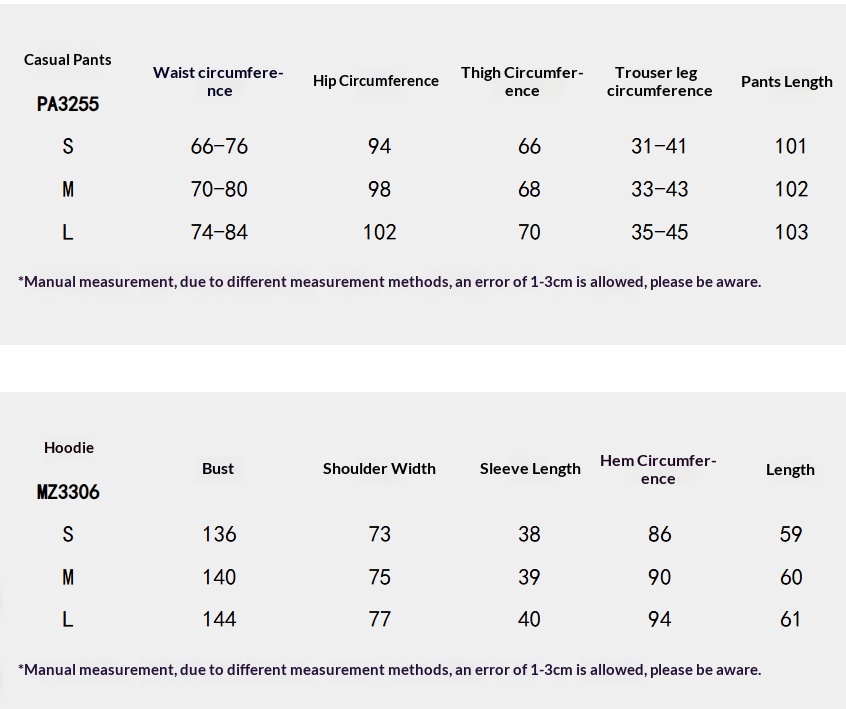This screenshot has width=846, height=709.
Task: Click the 35-45 trouser leg value
Action: [659, 232]
